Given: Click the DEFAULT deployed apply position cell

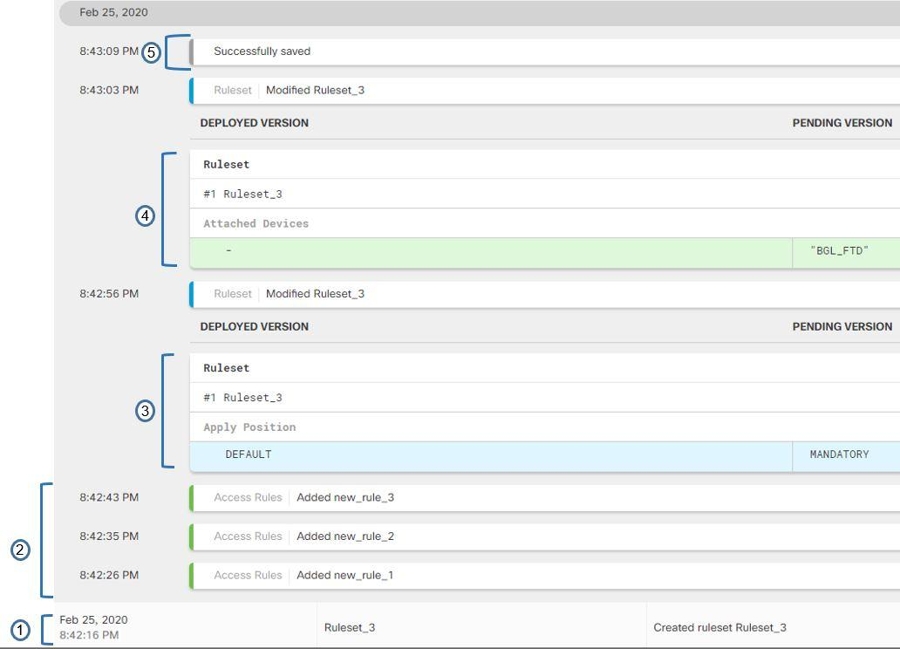Looking at the screenshot, I should coord(248,455).
